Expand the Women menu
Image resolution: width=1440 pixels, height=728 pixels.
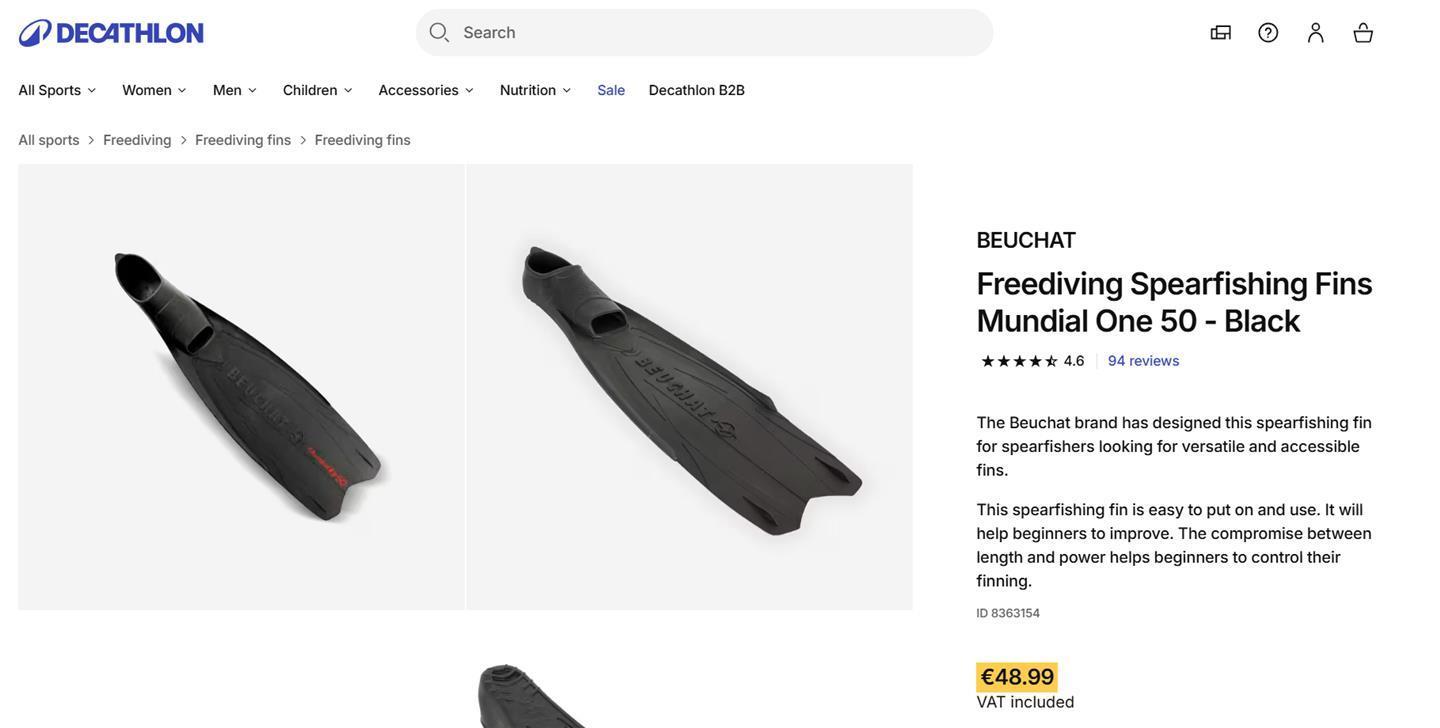[x=155, y=90]
